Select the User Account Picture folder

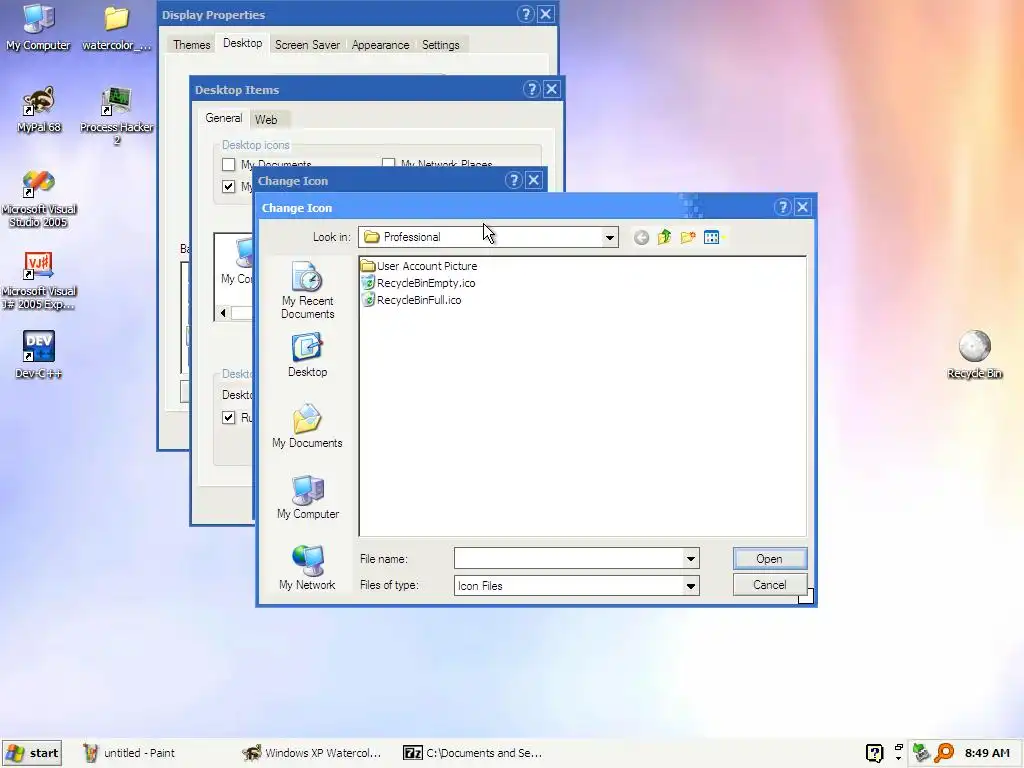419,266
